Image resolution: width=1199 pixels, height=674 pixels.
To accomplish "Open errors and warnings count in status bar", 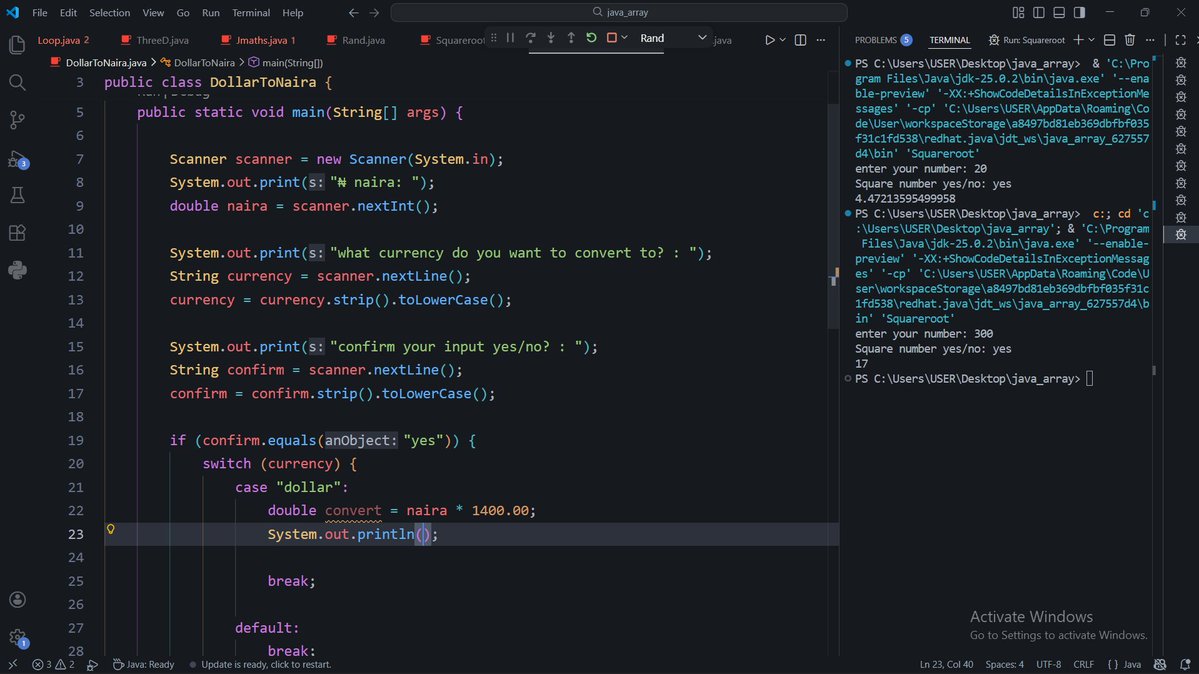I will 53,664.
